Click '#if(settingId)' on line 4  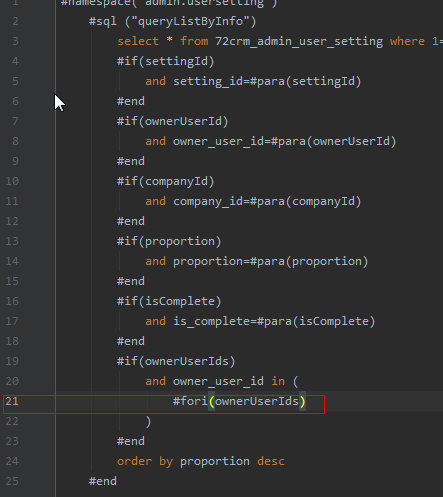coord(166,62)
